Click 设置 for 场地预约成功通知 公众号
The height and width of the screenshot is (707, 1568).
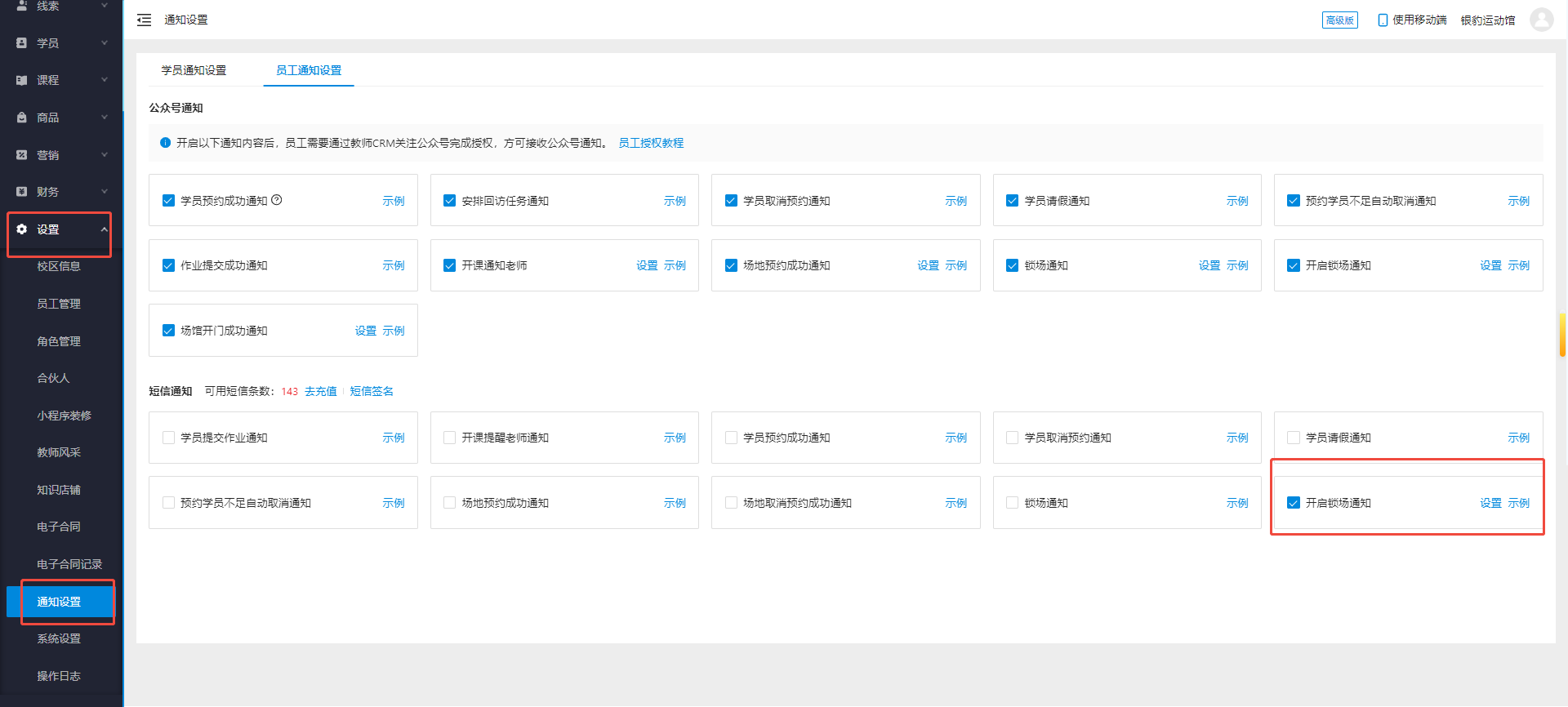point(929,265)
